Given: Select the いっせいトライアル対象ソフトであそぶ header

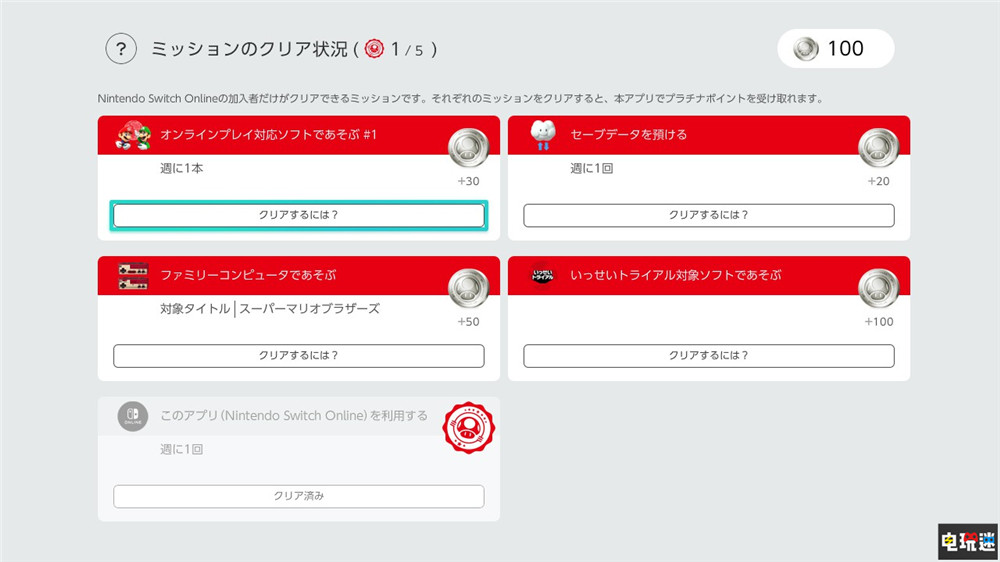Looking at the screenshot, I should tap(675, 275).
